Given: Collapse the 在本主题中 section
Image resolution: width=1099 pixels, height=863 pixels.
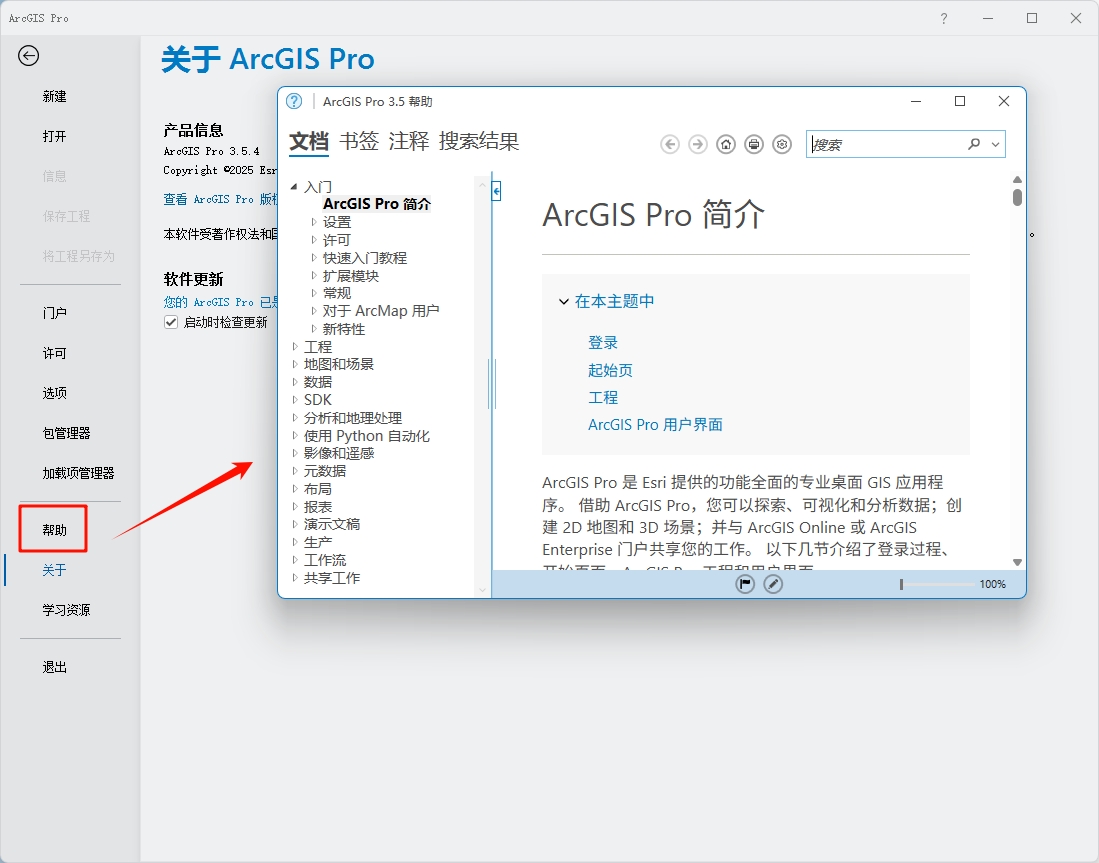Looking at the screenshot, I should 563,300.
